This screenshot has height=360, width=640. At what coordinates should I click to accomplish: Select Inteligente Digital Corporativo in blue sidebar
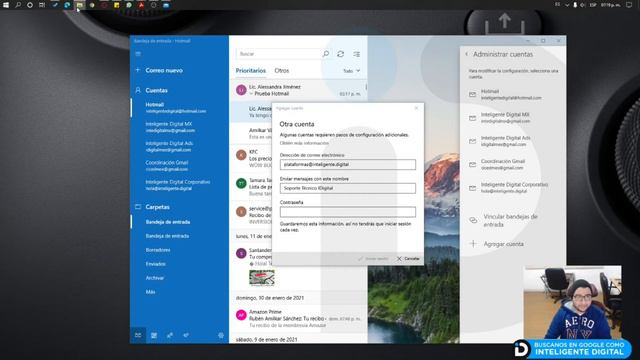click(x=180, y=185)
